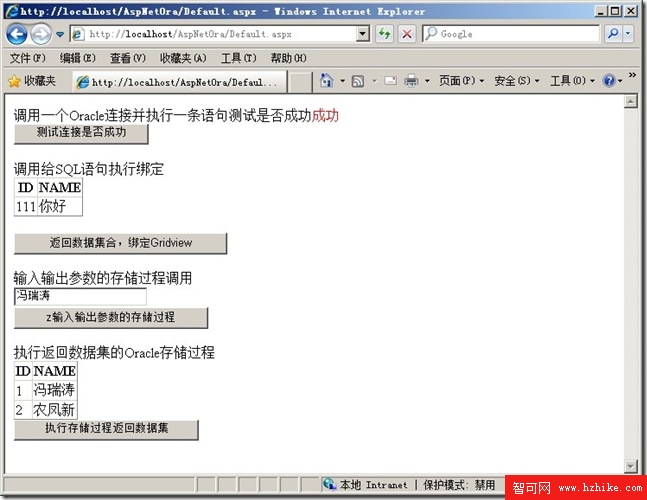The image size is (647, 500).
Task: Click the Back navigation arrow
Action: pyautogui.click(x=17, y=34)
